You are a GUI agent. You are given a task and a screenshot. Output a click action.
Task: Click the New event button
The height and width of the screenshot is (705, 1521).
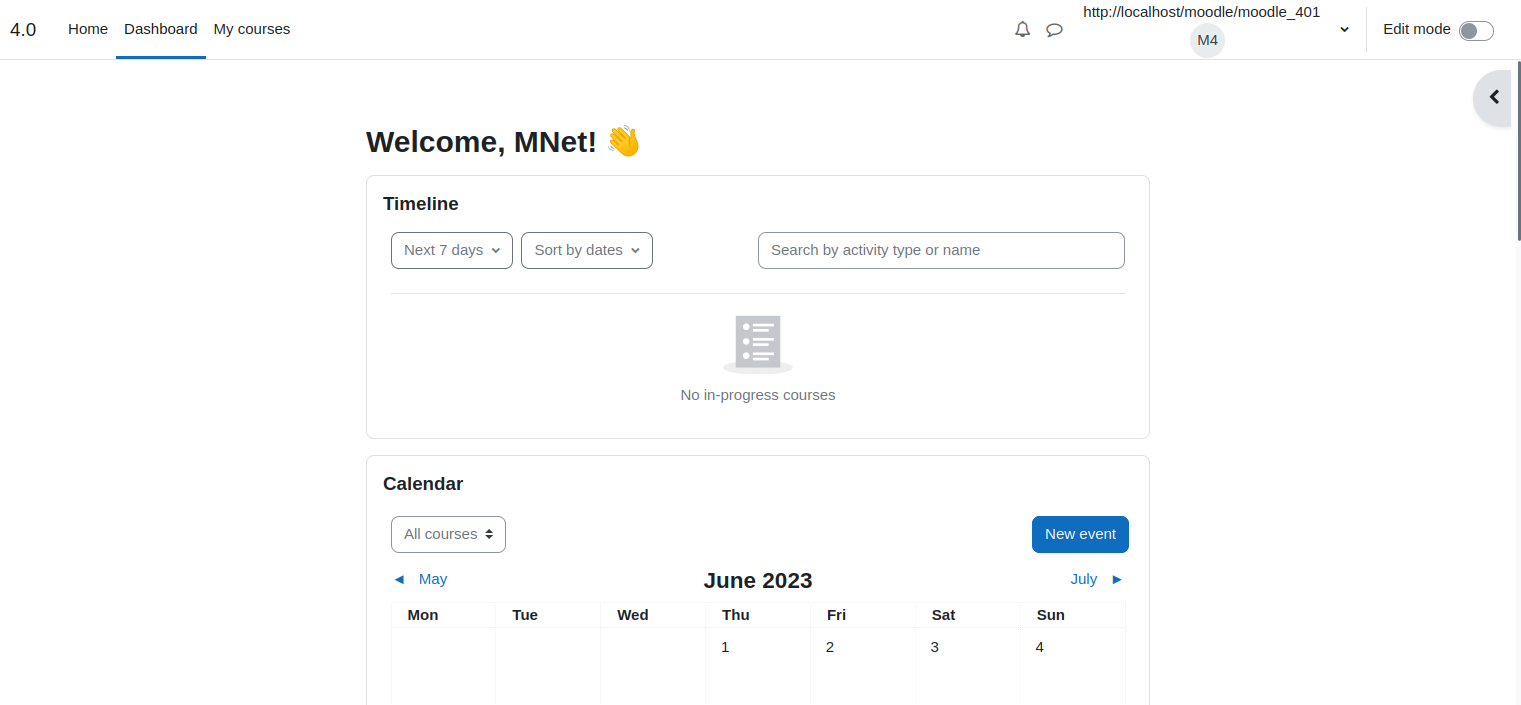coord(1080,534)
